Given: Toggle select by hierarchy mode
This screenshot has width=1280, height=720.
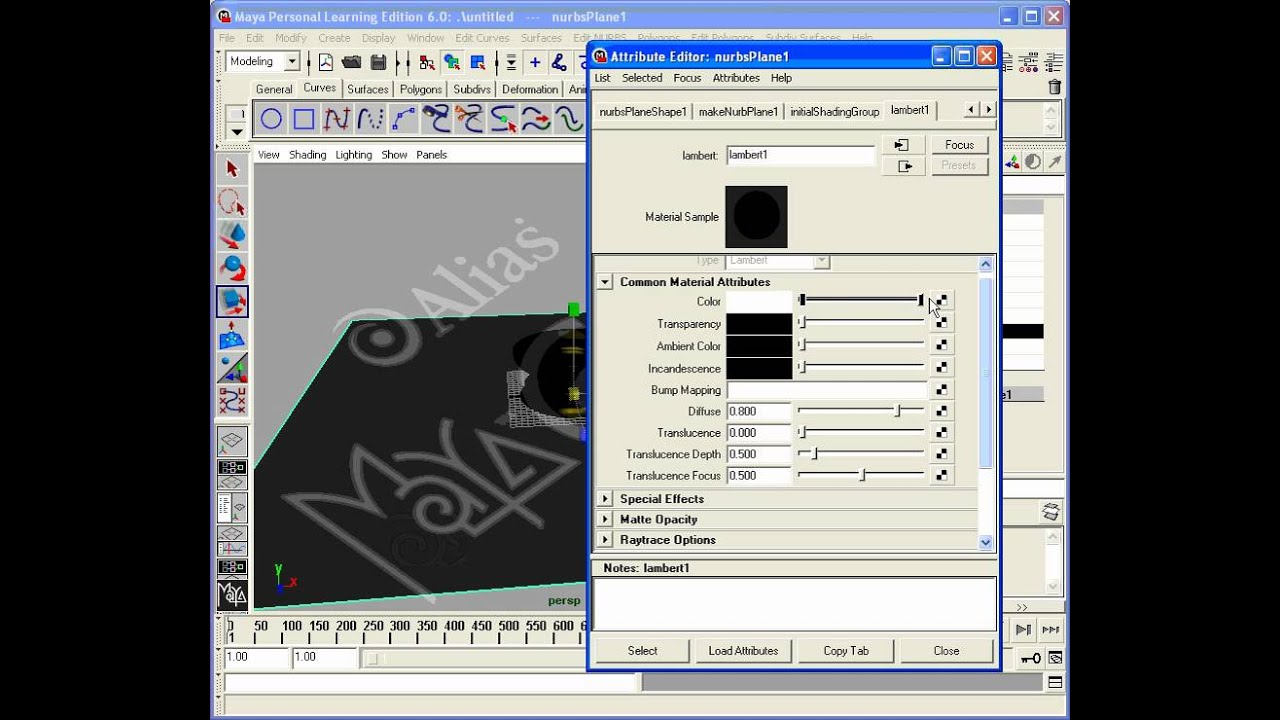Looking at the screenshot, I should click(x=426, y=62).
